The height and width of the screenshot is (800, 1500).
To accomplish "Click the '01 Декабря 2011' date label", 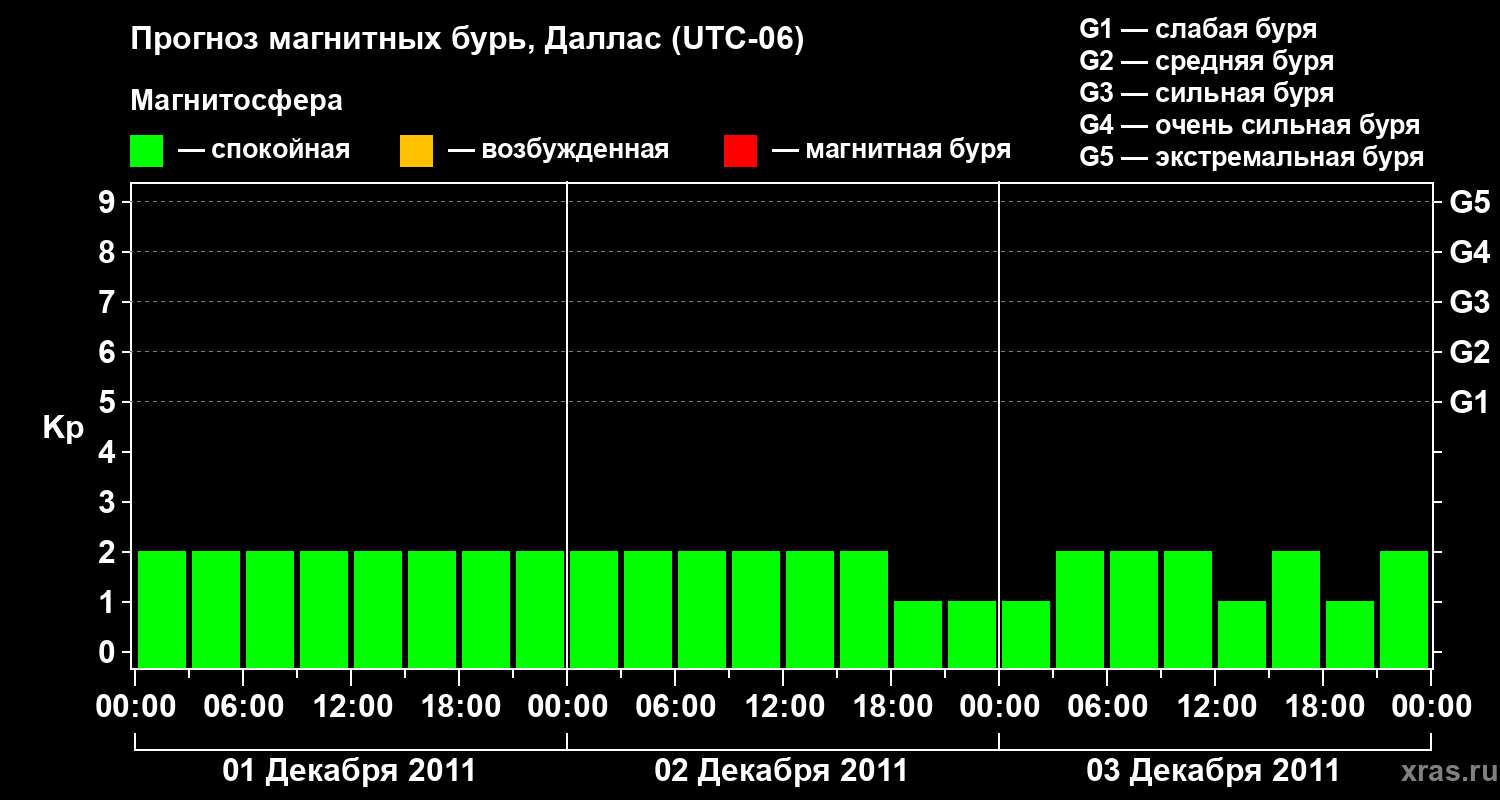I will pyautogui.click(x=349, y=771).
